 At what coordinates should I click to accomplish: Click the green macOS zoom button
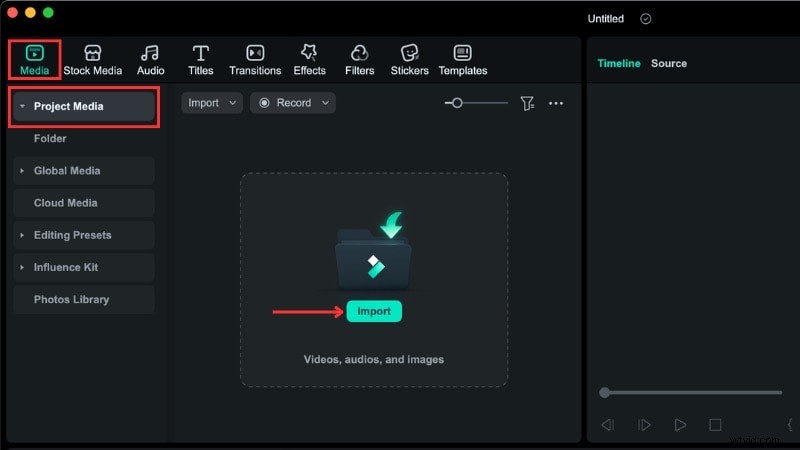[48, 12]
